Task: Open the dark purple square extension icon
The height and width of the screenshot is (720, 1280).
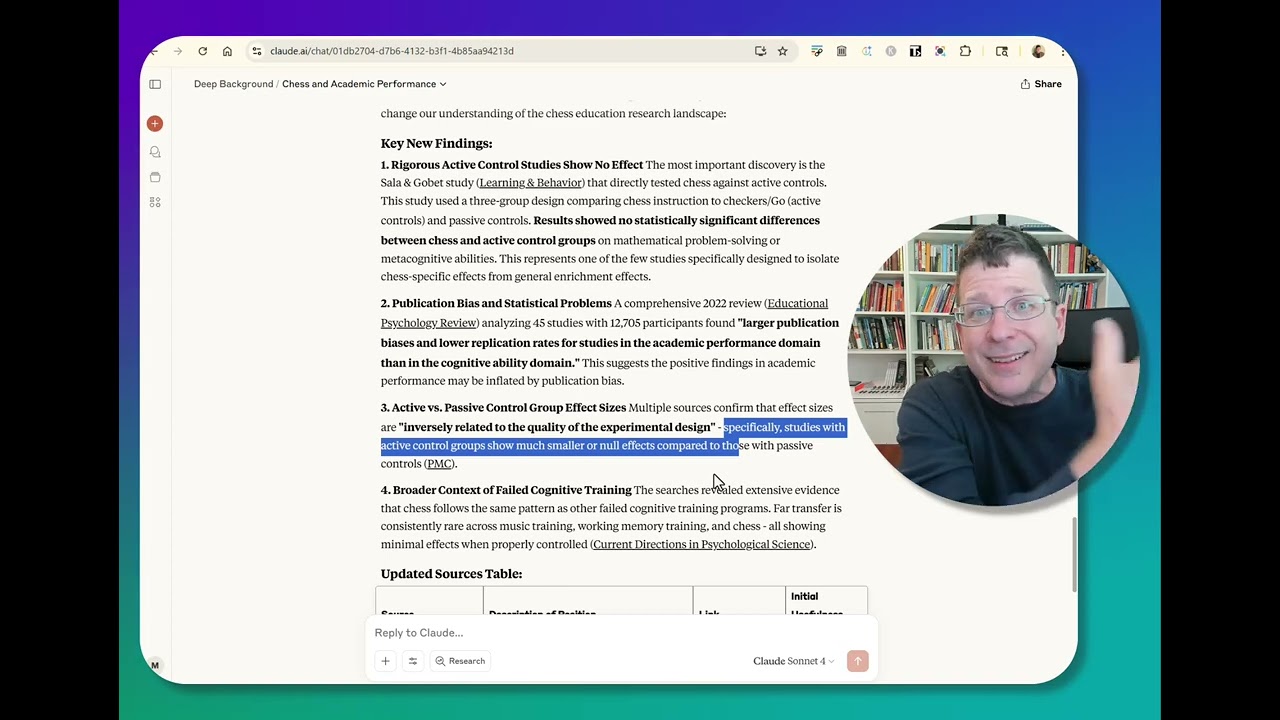Action: coord(940,51)
